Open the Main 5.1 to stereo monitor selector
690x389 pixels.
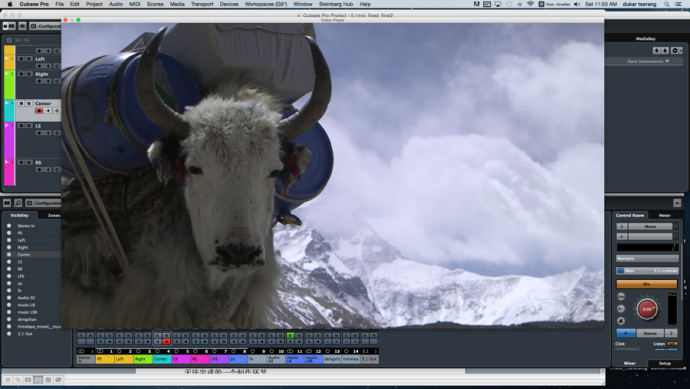[x=647, y=271]
